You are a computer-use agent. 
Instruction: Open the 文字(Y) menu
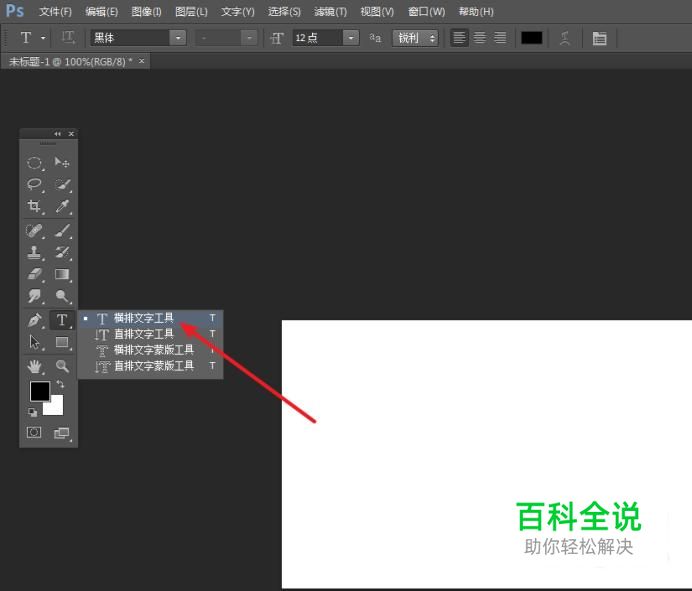point(237,11)
